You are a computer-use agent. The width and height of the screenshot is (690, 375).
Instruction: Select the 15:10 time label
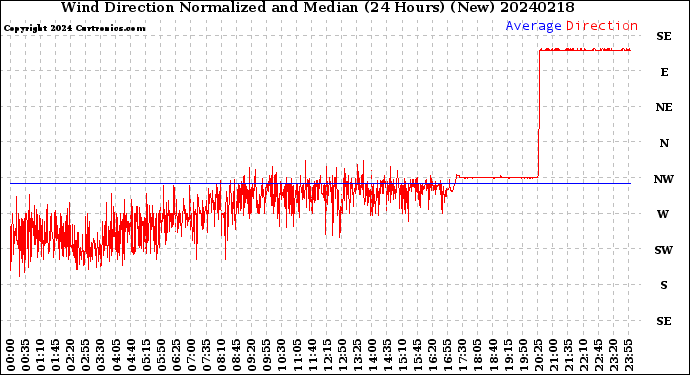click(402, 355)
